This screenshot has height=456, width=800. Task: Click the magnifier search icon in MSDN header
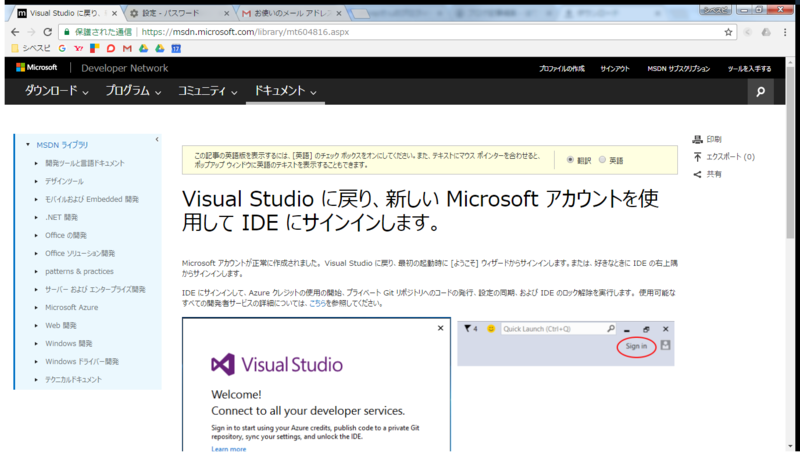tap(760, 92)
